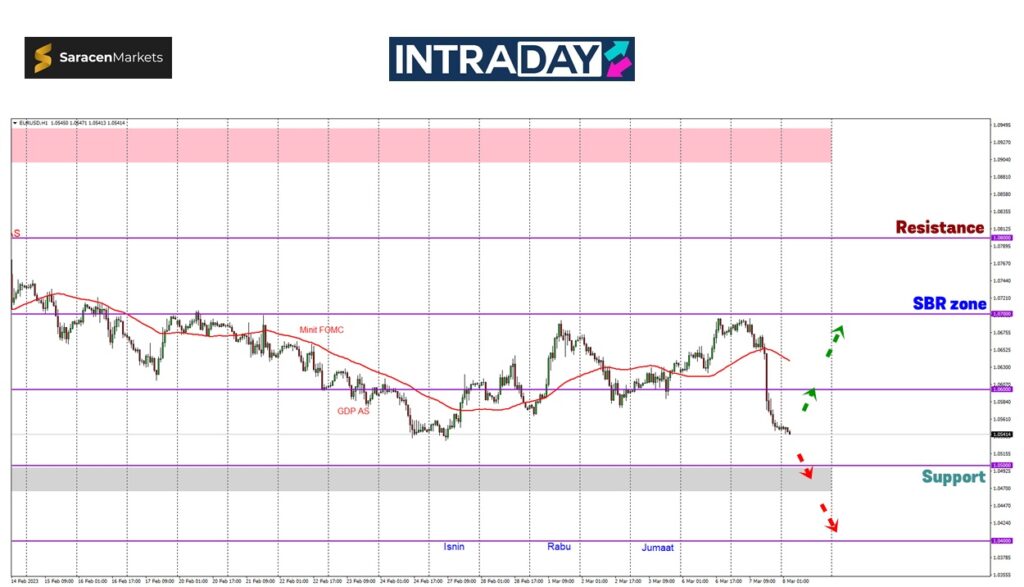Click the upper green arrow near SBR zone
The height and width of the screenshot is (587, 1024).
pos(834,341)
